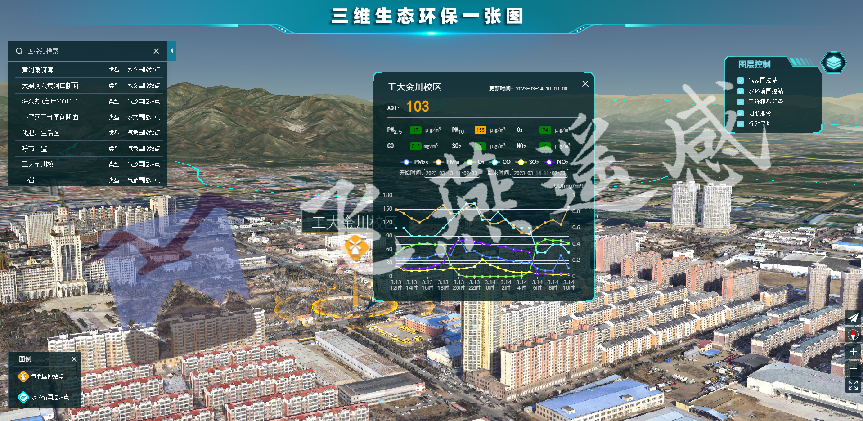Click the fullscreen icon at bottom right
The image size is (863, 421).
point(853,385)
